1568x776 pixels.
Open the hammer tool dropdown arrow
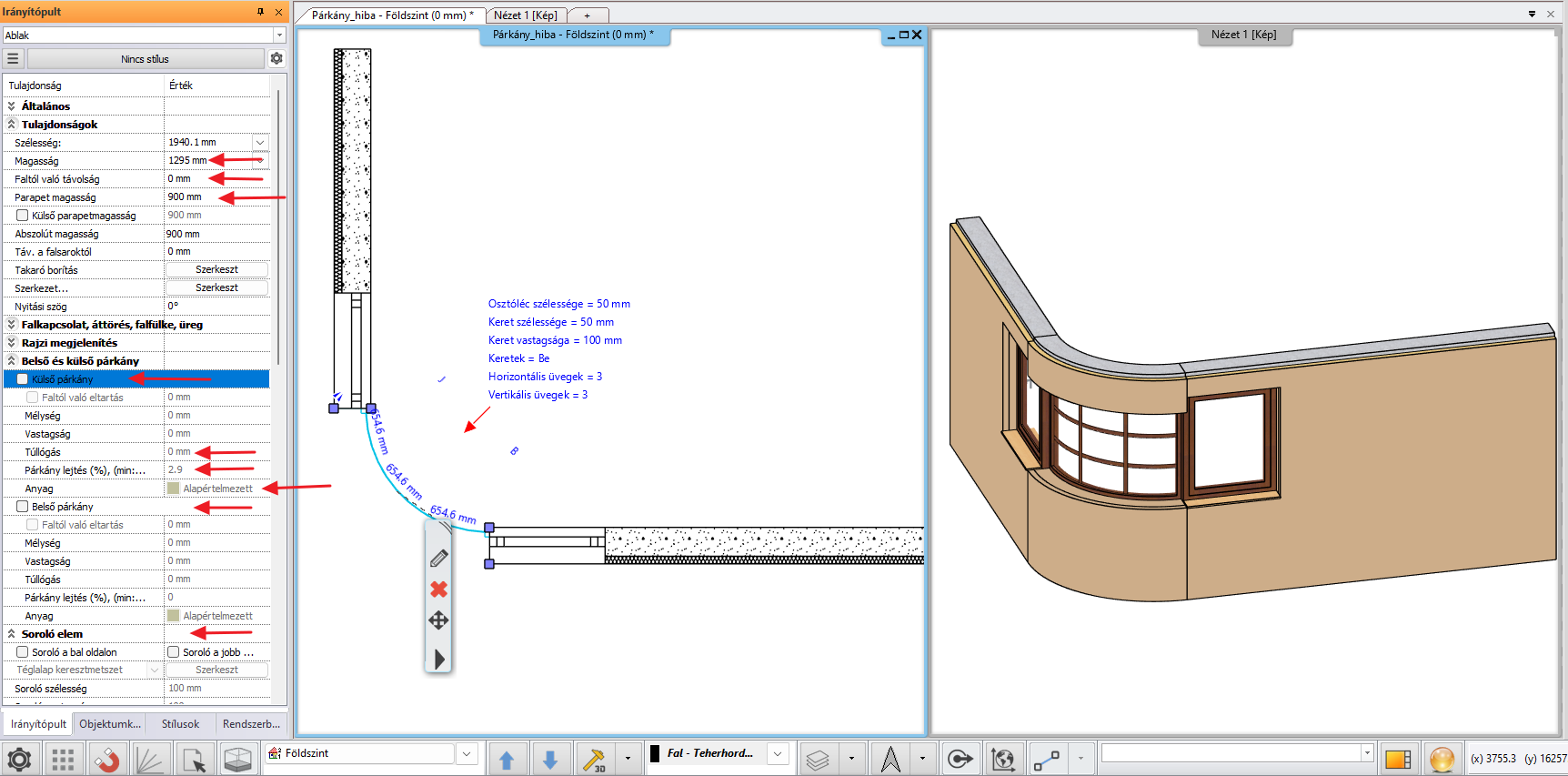(628, 758)
